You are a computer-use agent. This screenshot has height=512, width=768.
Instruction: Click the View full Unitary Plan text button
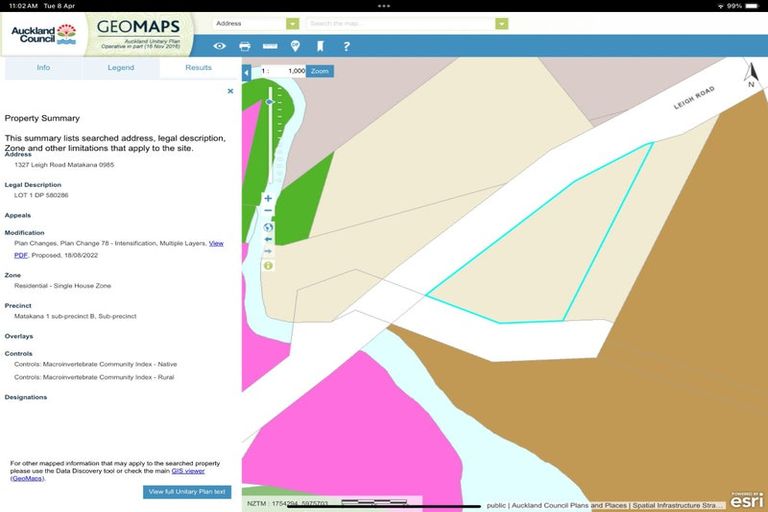(187, 492)
